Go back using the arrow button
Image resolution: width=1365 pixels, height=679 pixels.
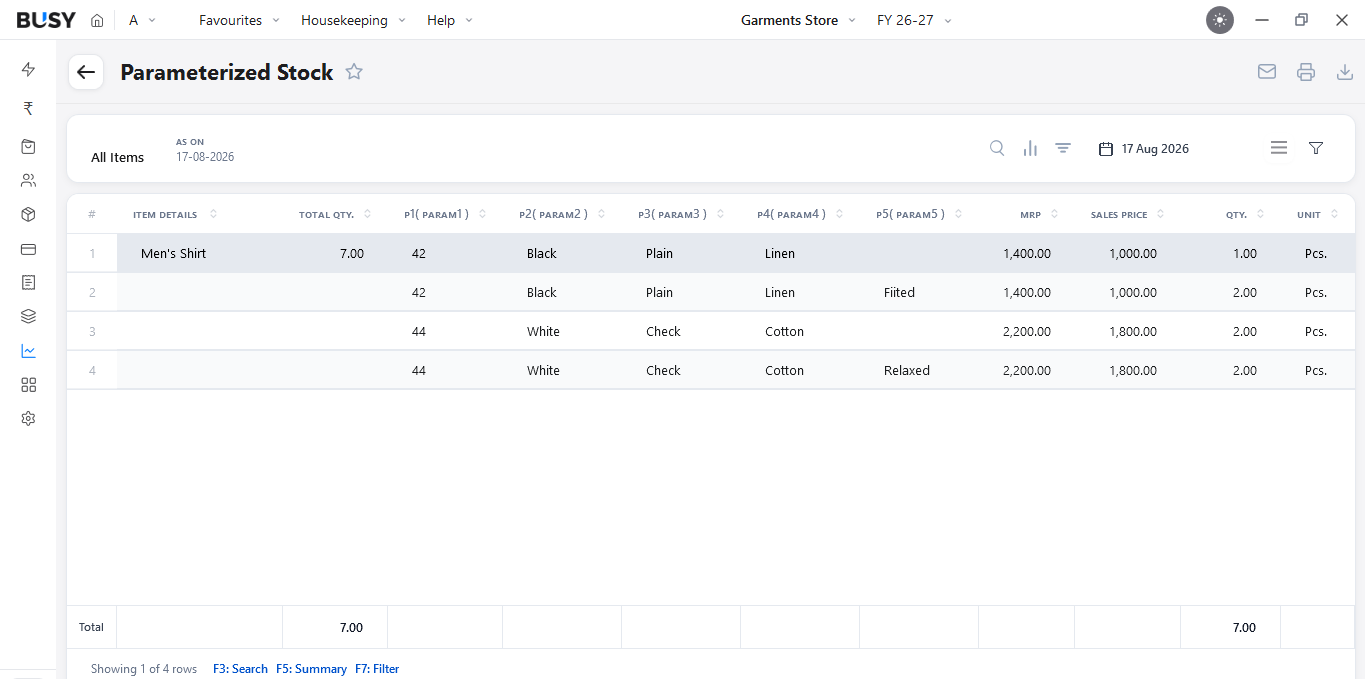pyautogui.click(x=86, y=72)
